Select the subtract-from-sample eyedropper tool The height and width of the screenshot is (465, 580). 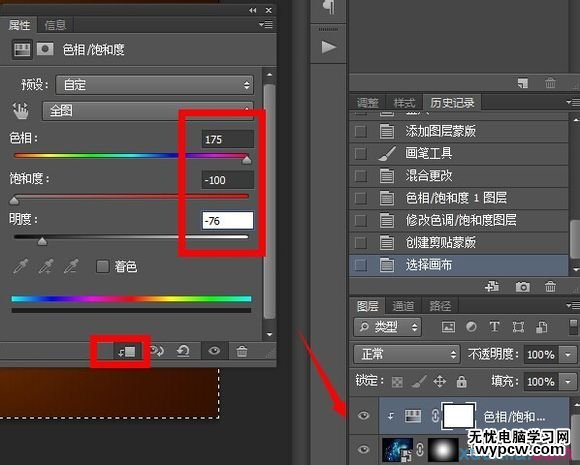tap(71, 266)
